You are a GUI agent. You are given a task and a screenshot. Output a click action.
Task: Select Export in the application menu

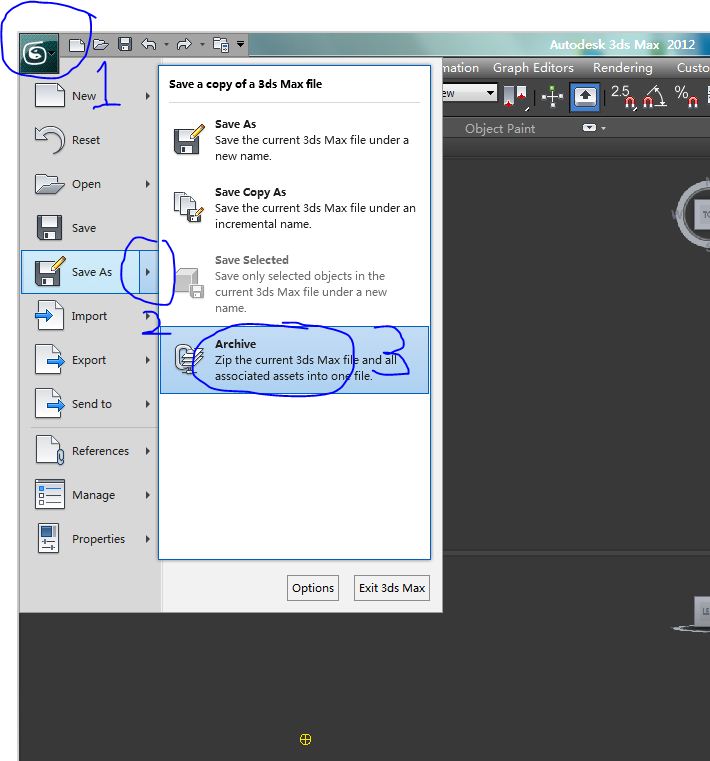click(x=89, y=360)
